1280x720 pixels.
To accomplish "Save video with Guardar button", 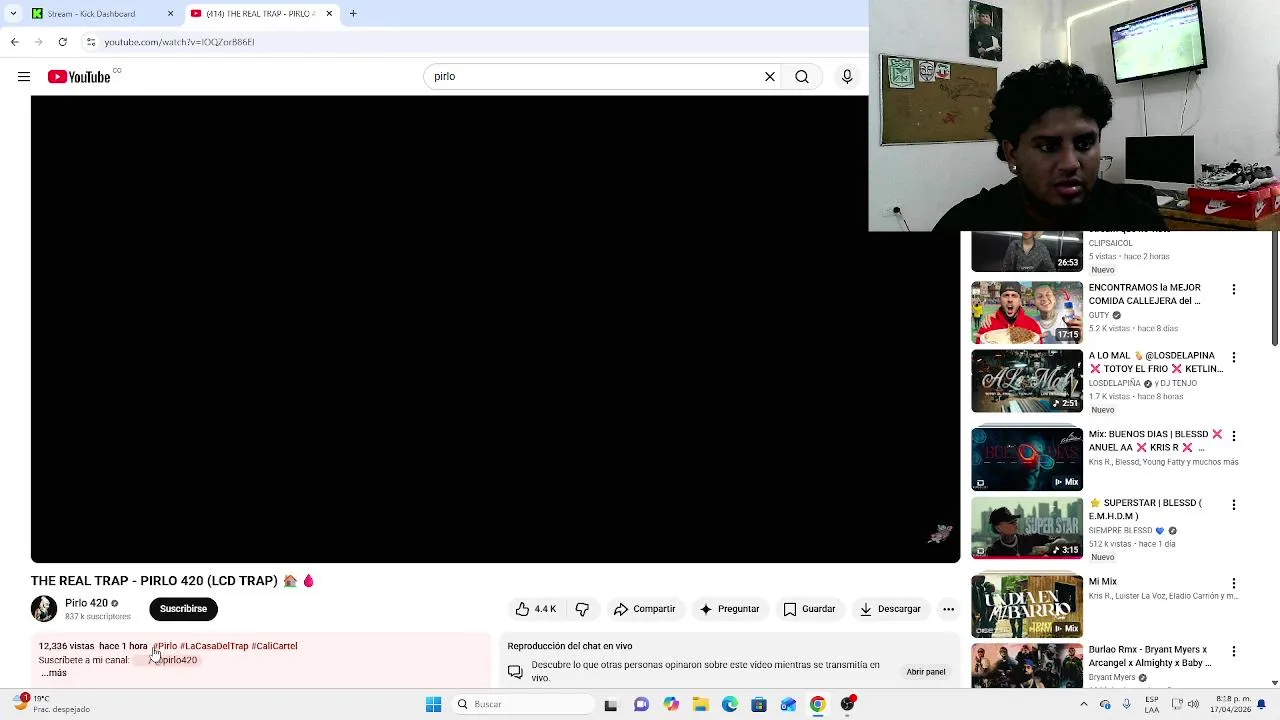I will pos(808,609).
